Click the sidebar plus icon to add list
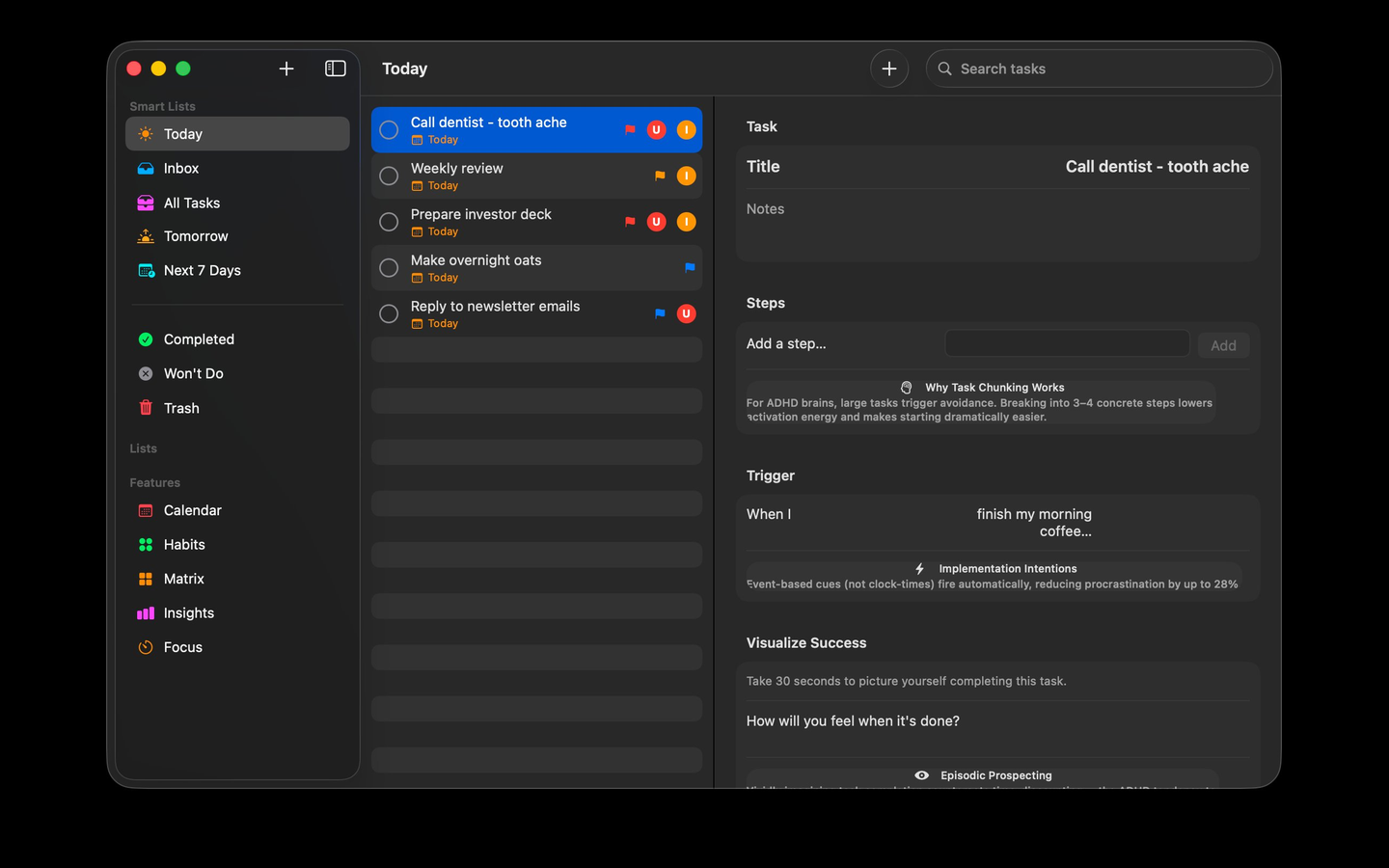This screenshot has width=1389, height=868. click(x=286, y=68)
